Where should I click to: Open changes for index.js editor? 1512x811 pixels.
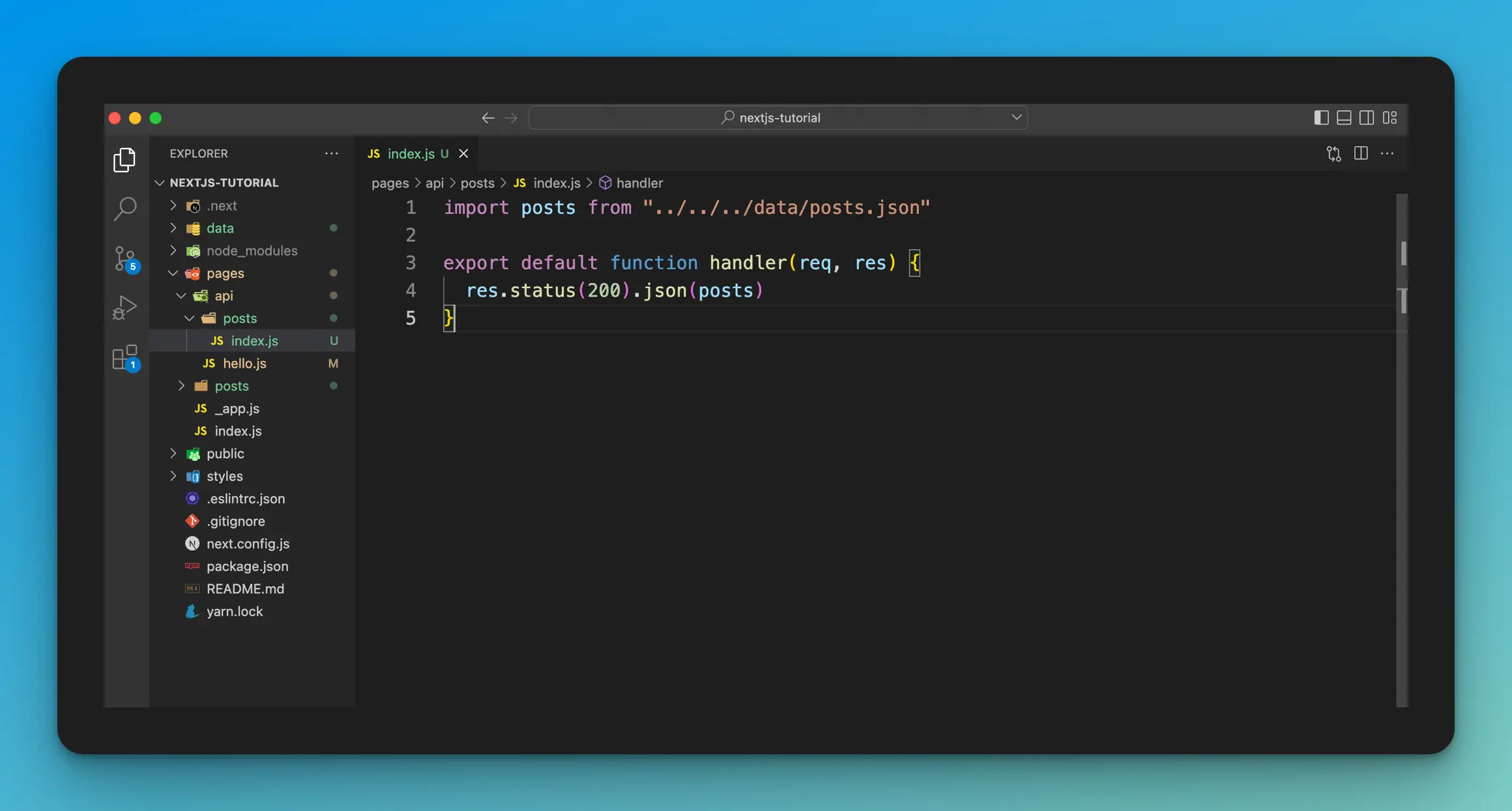coord(1333,153)
